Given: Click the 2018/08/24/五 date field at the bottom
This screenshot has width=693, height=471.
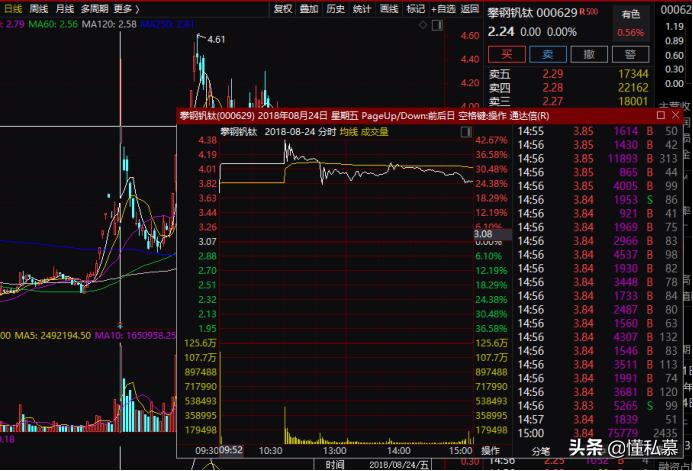Looking at the screenshot, I should (399, 465).
